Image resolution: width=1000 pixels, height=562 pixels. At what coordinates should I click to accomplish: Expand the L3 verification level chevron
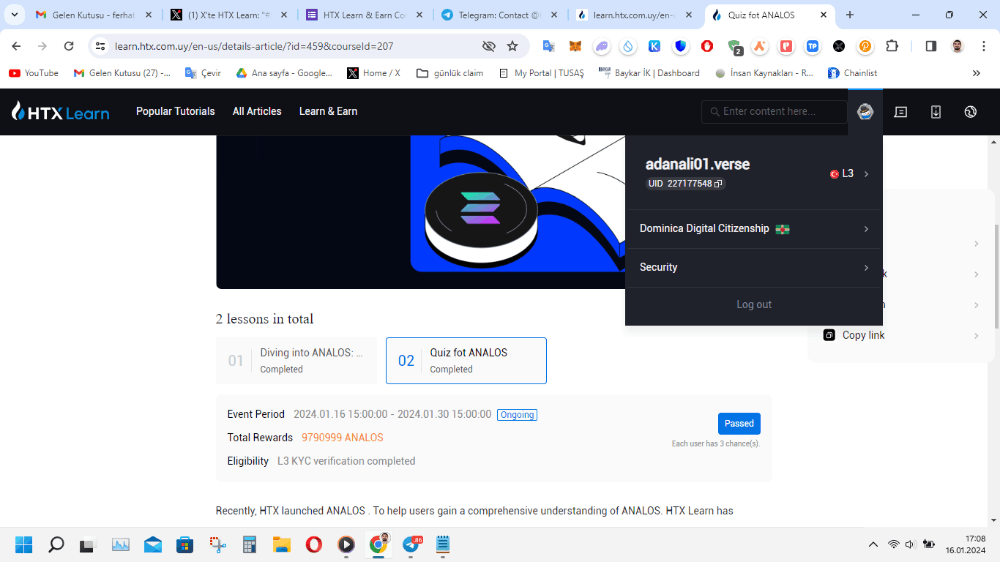tap(866, 174)
